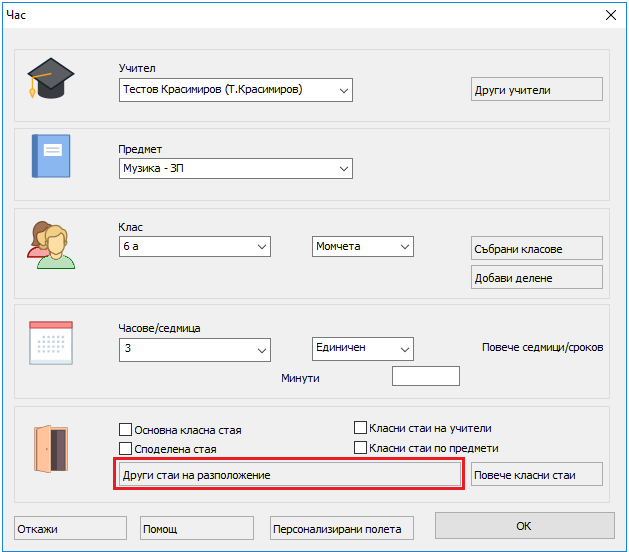Image resolution: width=629 pixels, height=552 pixels.
Task: Check the Класни стаи на учители option
Action: pos(361,428)
